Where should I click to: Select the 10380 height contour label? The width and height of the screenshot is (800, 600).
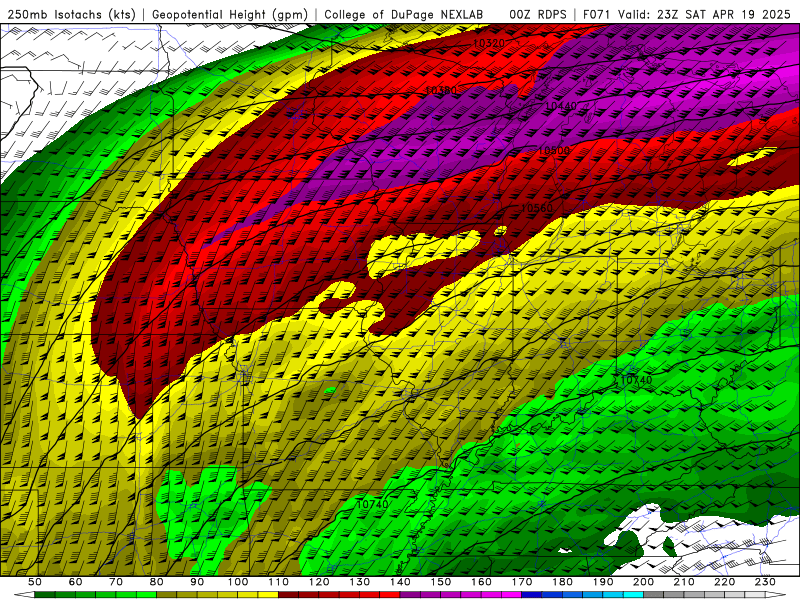point(441,90)
